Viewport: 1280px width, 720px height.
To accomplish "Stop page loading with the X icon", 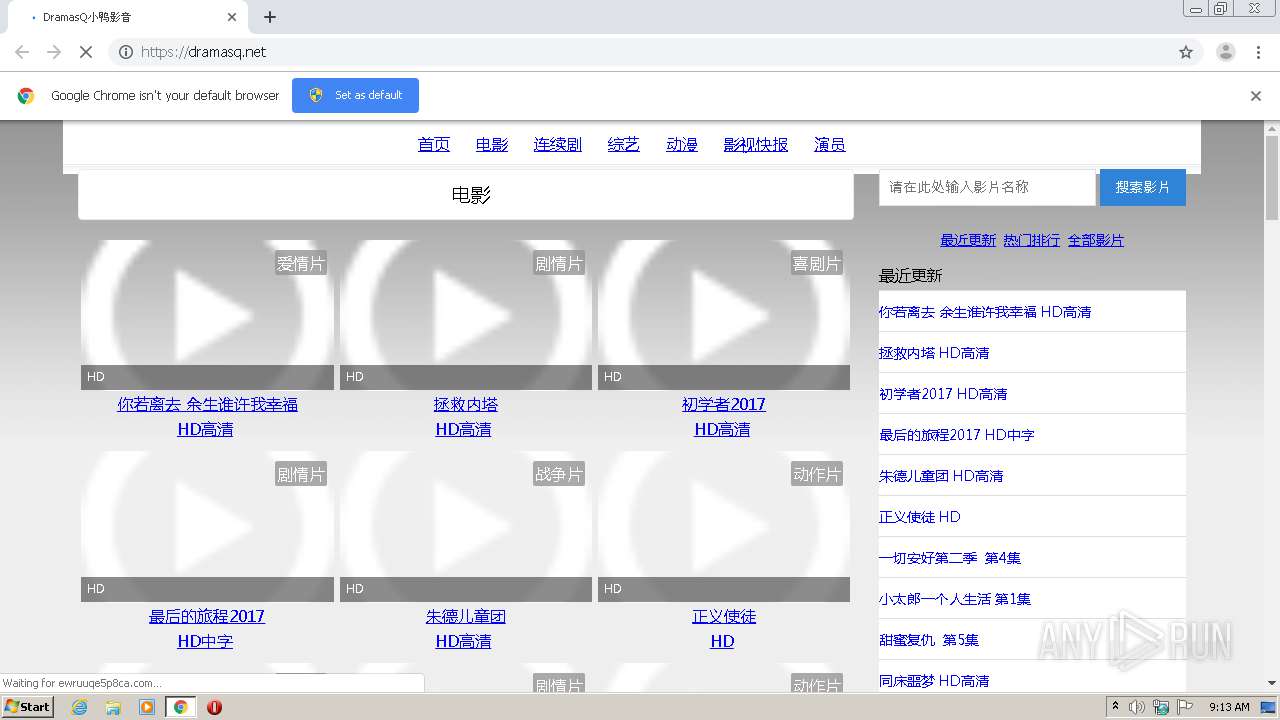I will pos(86,52).
